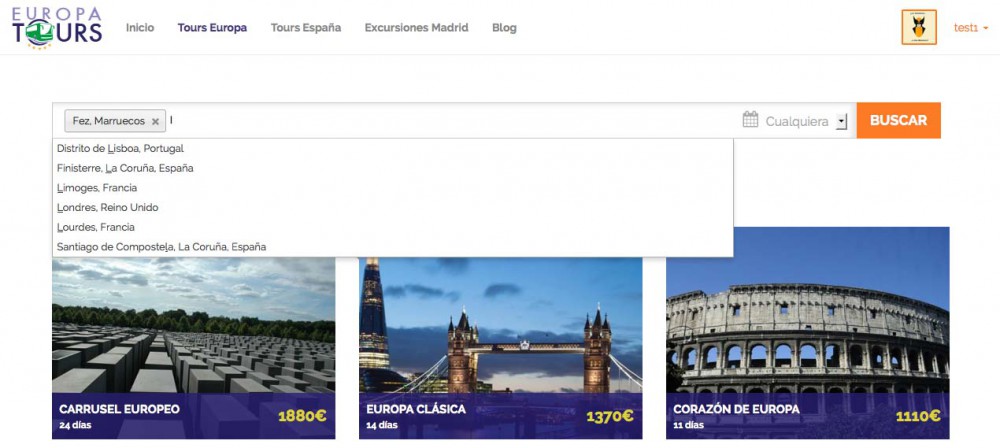Click the Europa Tours logo

point(57,28)
